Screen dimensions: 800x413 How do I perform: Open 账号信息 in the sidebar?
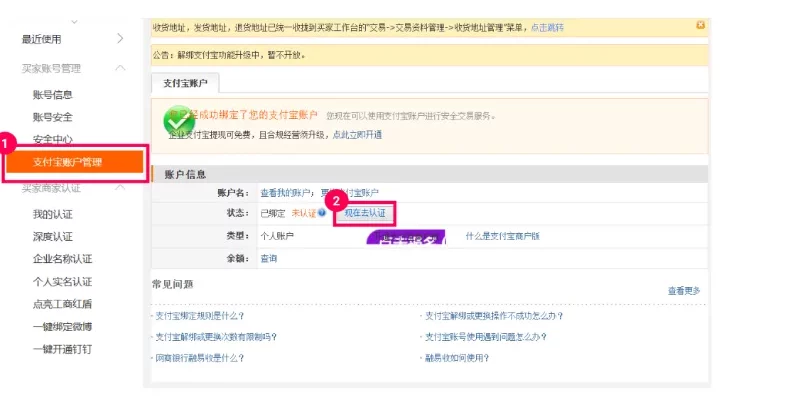(53, 95)
